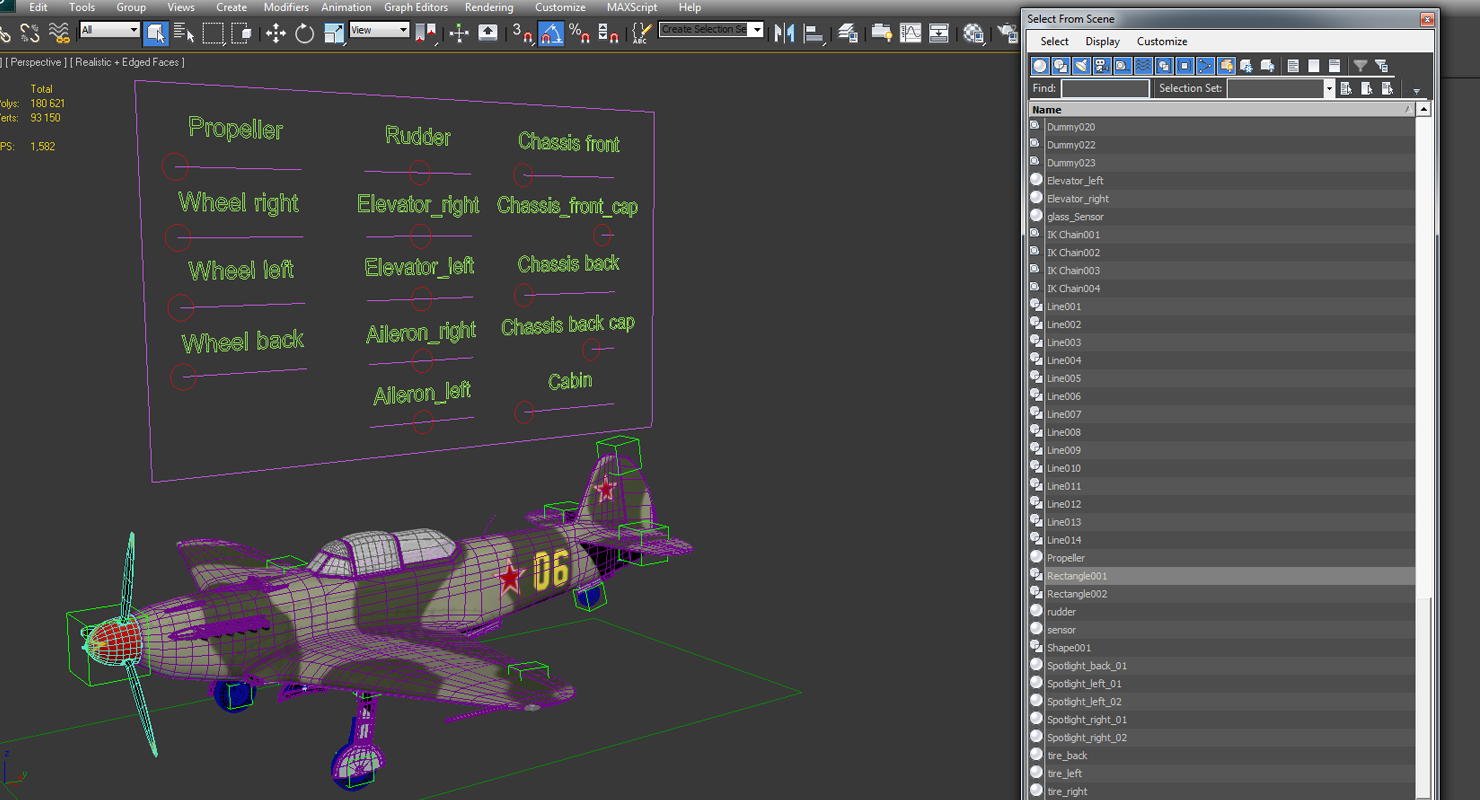
Task: Open the Modifiers menu
Action: [286, 7]
